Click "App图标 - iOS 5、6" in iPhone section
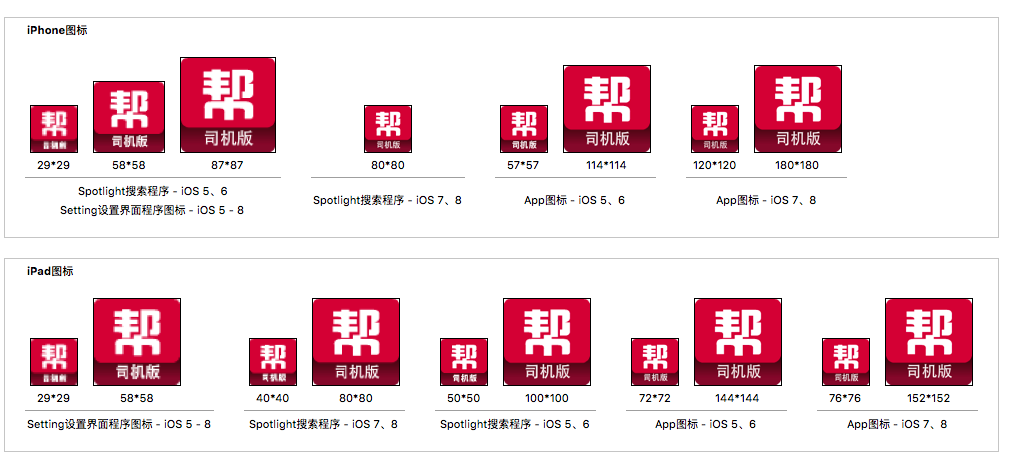1016x466 pixels. (x=575, y=200)
